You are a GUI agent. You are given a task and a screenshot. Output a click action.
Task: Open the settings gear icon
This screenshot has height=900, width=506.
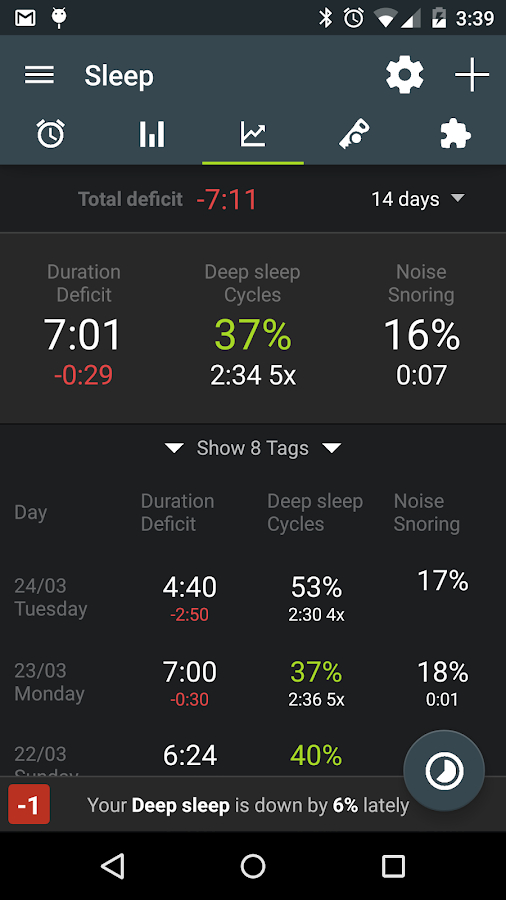click(x=404, y=75)
